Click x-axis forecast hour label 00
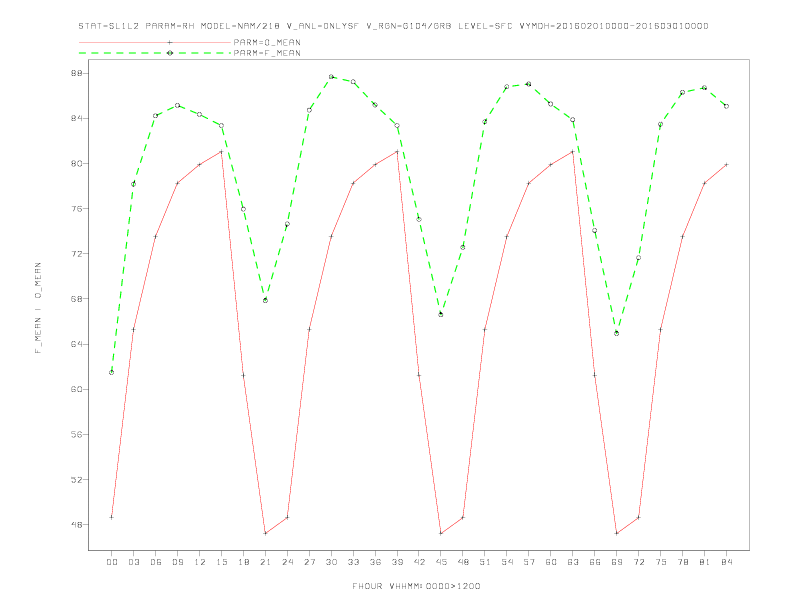792x612 pixels. [x=112, y=562]
